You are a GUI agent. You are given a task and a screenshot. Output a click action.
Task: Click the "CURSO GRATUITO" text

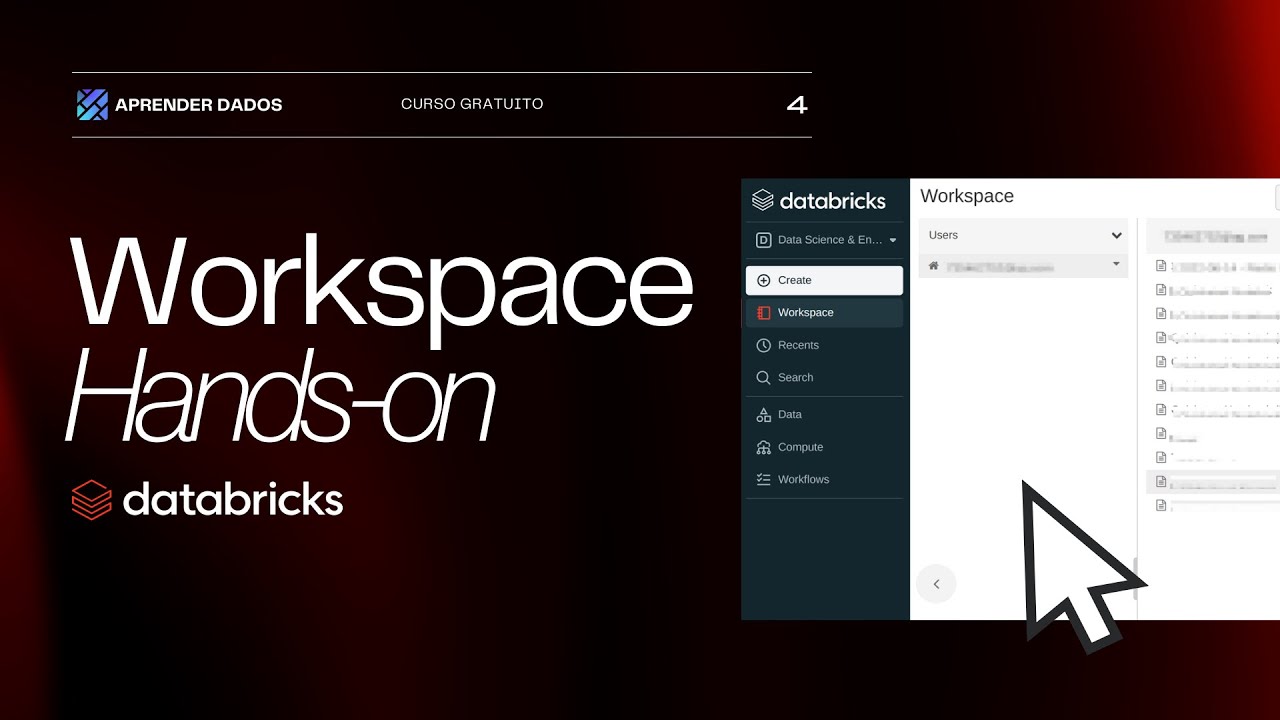(x=472, y=104)
